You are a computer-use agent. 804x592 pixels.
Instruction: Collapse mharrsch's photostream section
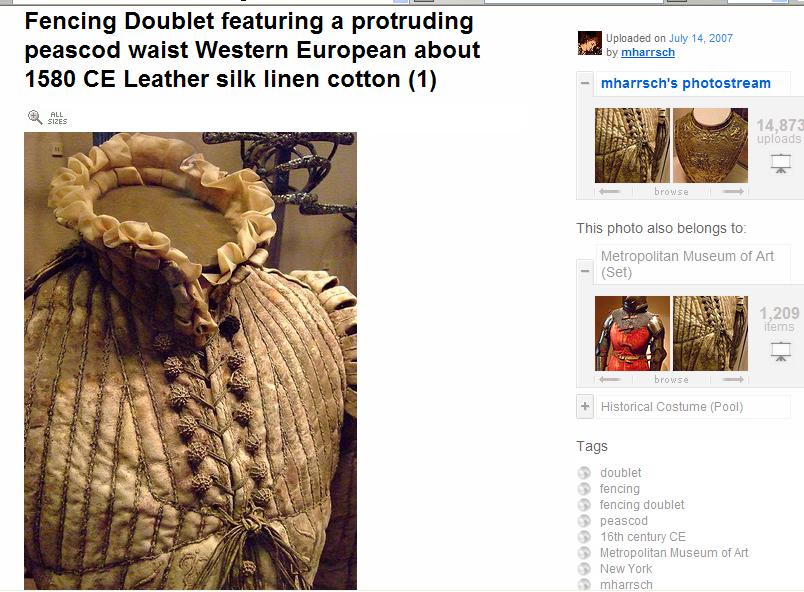(585, 83)
